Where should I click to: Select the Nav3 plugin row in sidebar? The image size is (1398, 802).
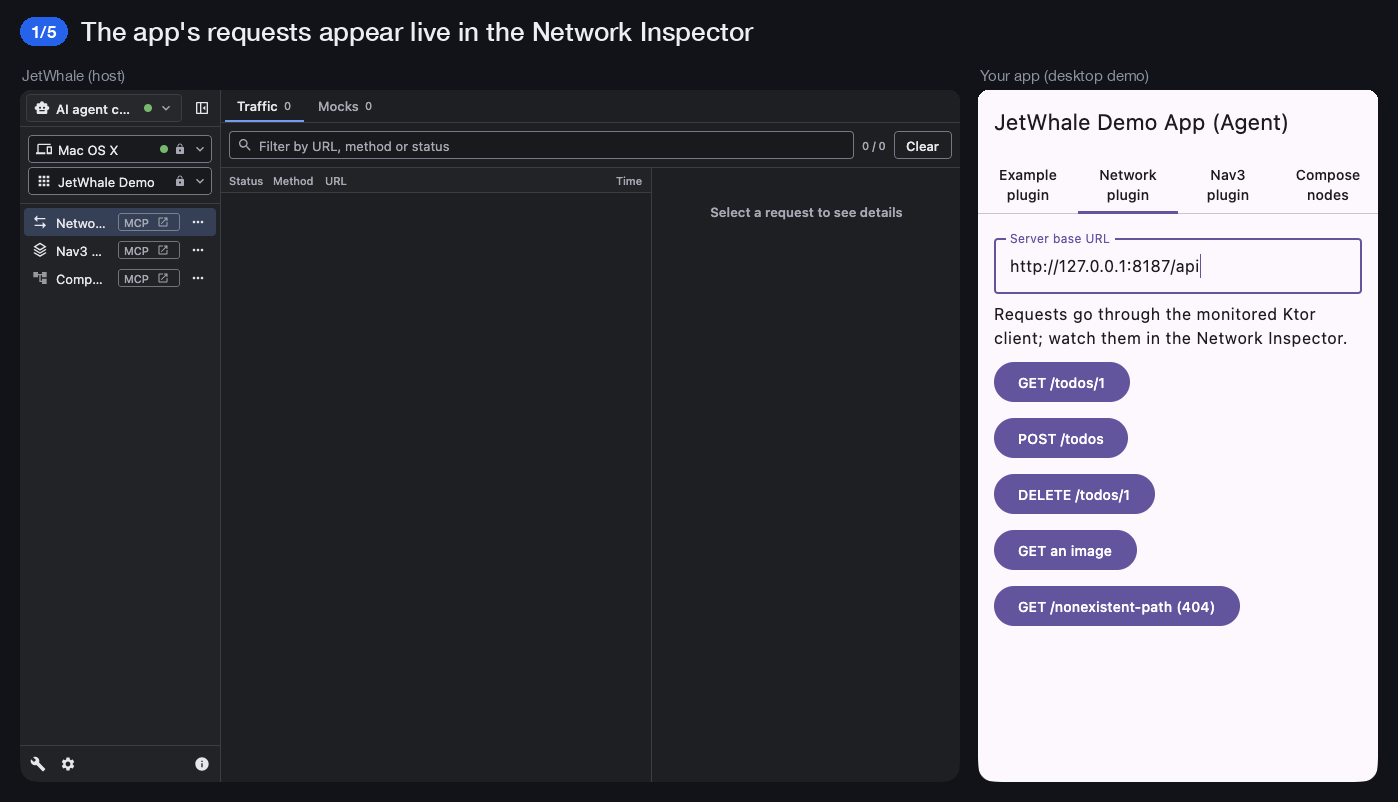tap(120, 250)
